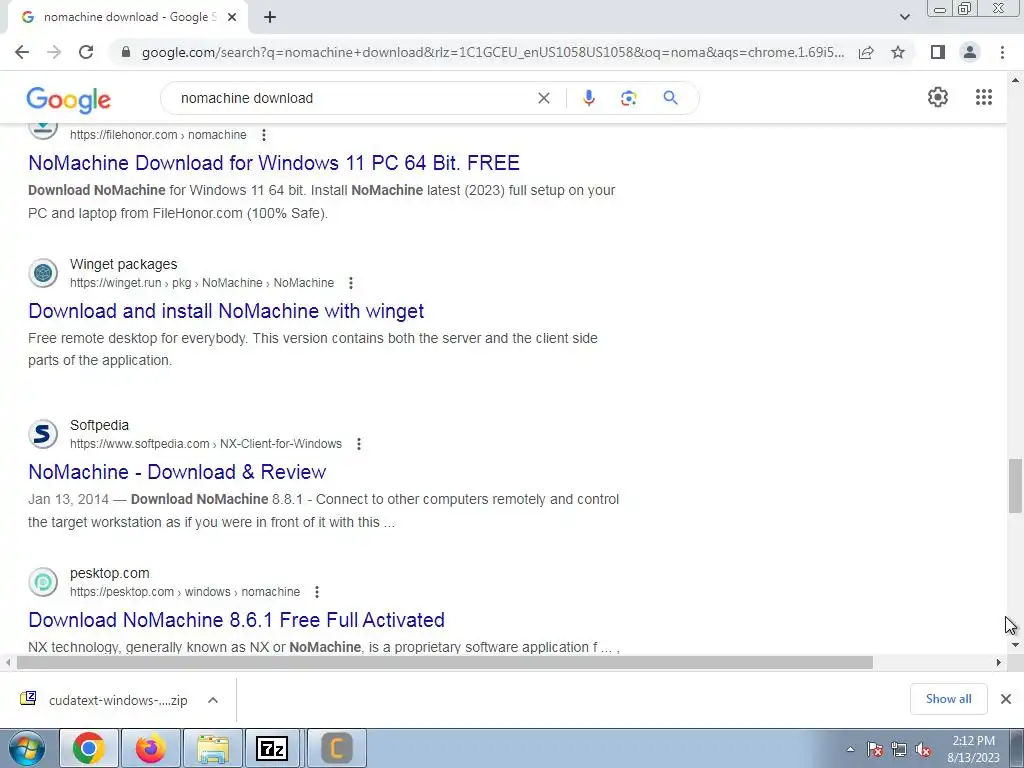Screen dimensions: 1024x768
Task: Open the Google apps grid
Action: click(x=984, y=97)
